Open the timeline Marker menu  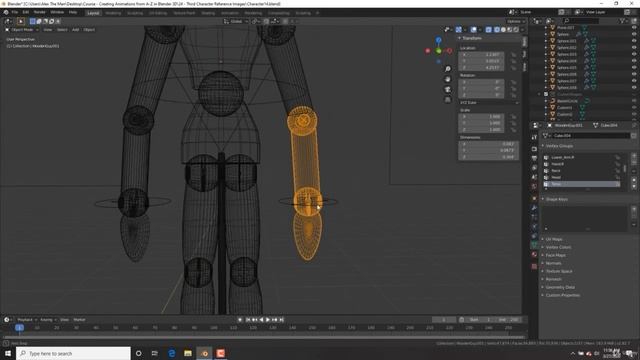[80, 320]
